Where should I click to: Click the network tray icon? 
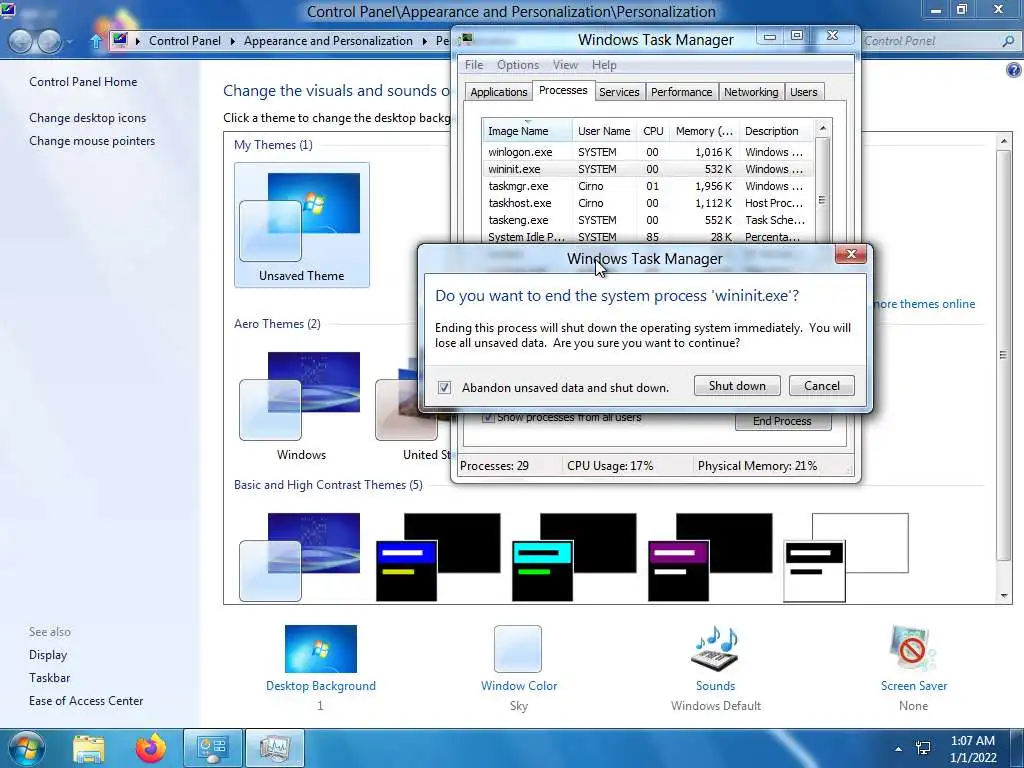923,749
